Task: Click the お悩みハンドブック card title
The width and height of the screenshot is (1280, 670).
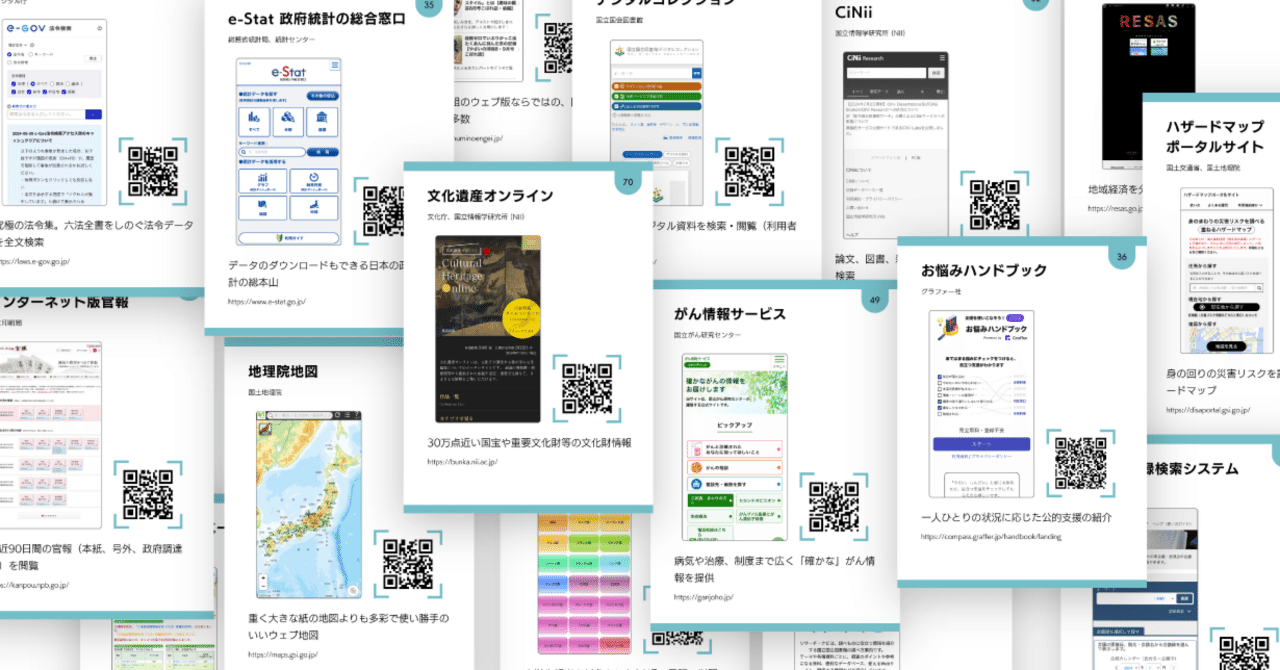Action: [984, 271]
